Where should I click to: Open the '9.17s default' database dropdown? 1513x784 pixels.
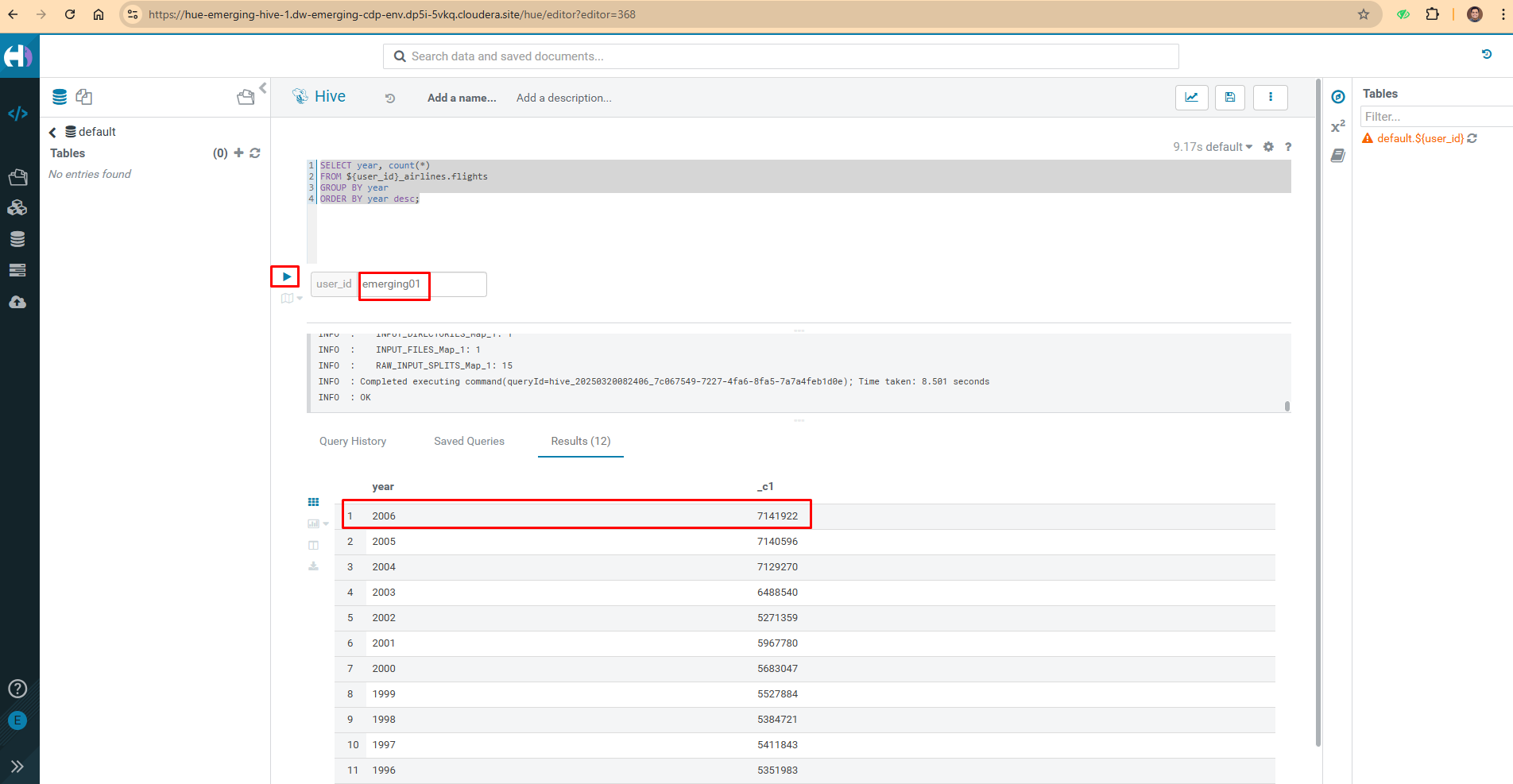point(1213,147)
